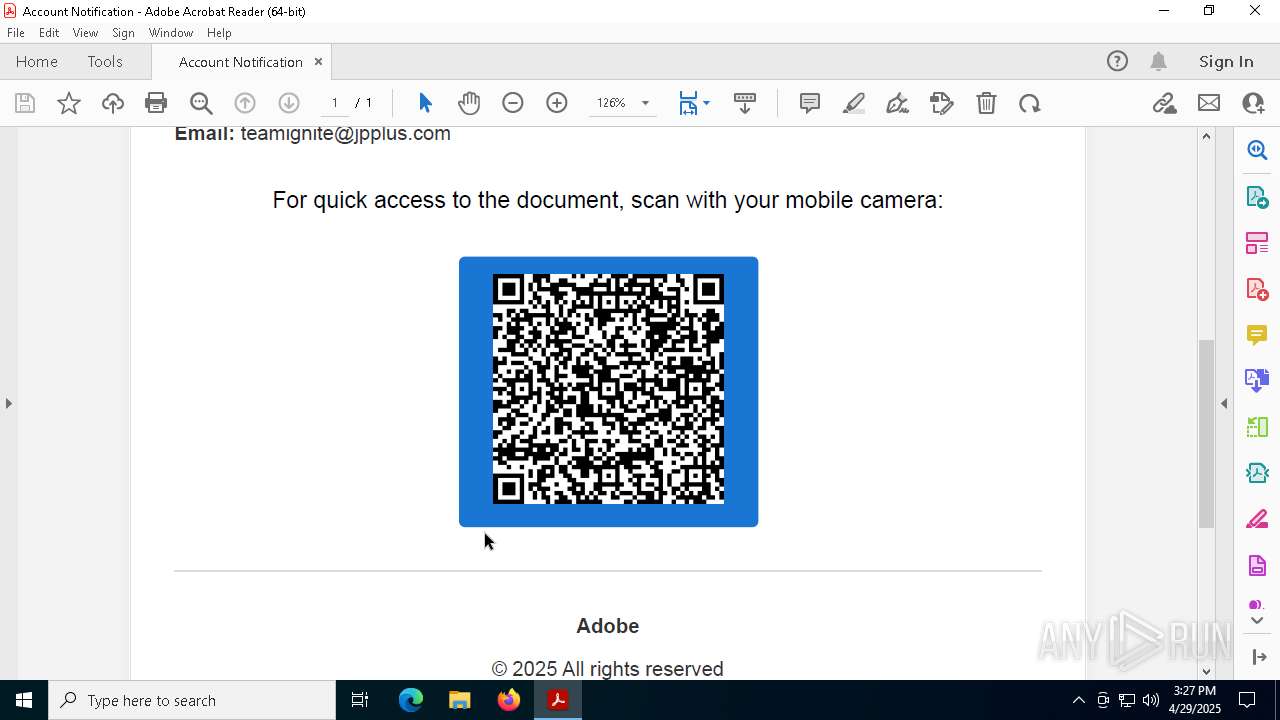Open the File menu
1280x720 pixels.
(x=16, y=33)
